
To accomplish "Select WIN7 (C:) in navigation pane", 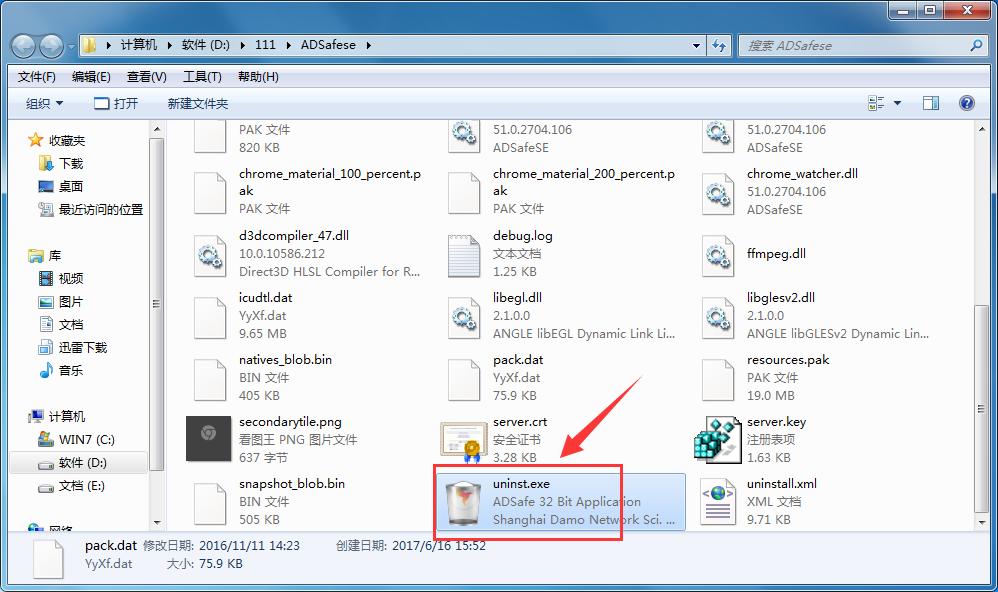I will (79, 439).
